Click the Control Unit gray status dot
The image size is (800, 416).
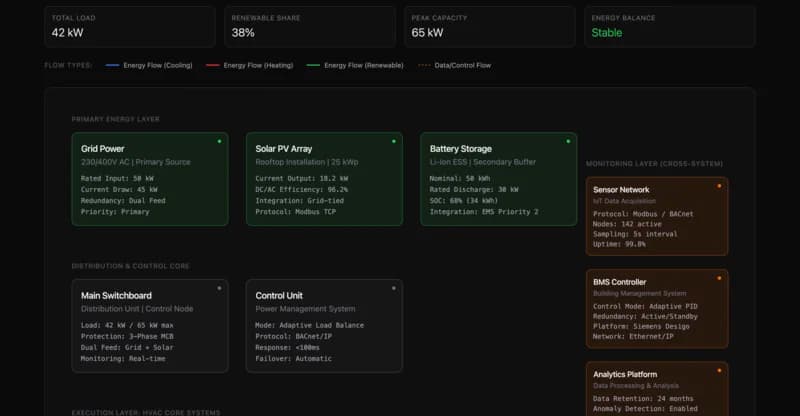point(394,288)
